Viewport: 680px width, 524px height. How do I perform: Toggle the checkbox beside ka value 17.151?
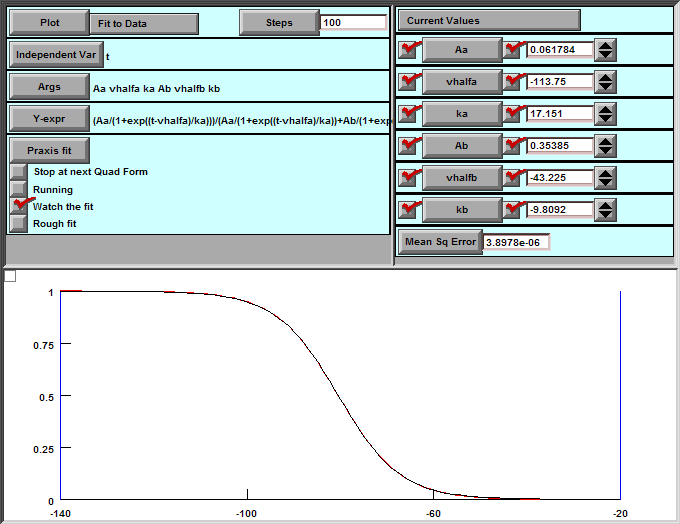coord(513,114)
